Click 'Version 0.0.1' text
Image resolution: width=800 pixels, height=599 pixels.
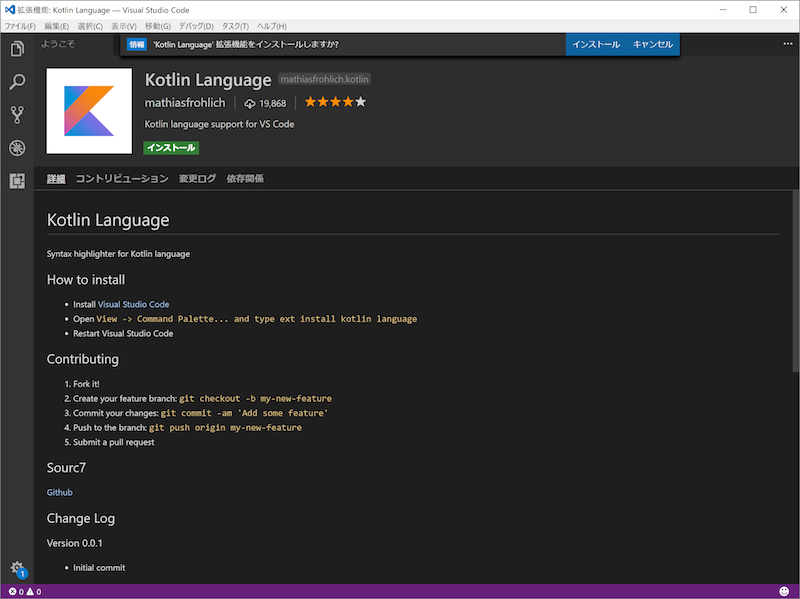tap(74, 543)
